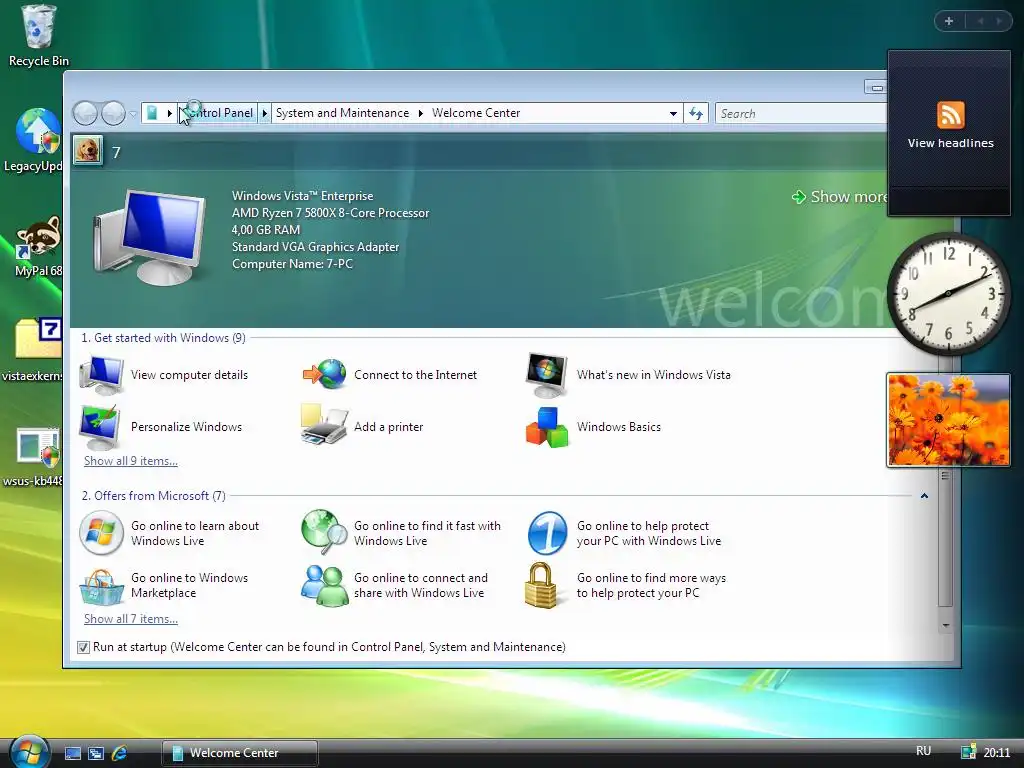Click Show all 7 items link
Image resolution: width=1024 pixels, height=768 pixels.
coord(131,619)
